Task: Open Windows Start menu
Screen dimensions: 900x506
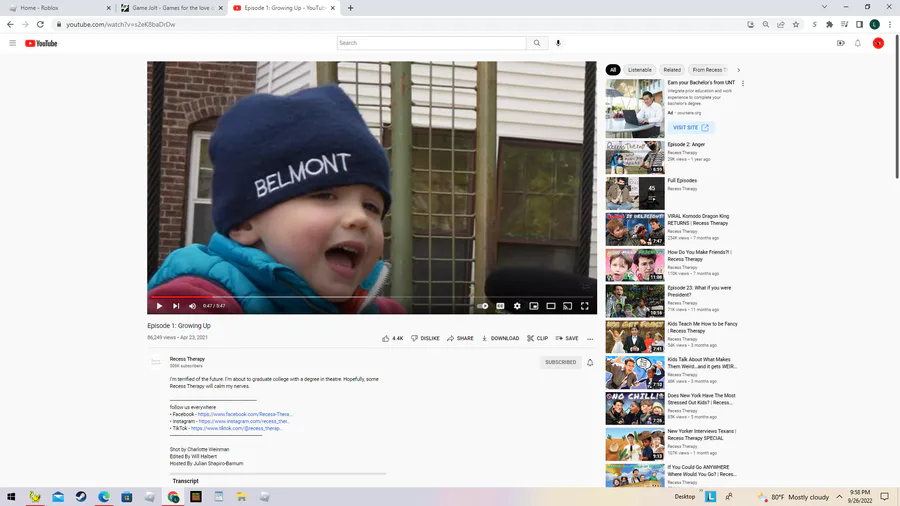Action: click(x=11, y=497)
